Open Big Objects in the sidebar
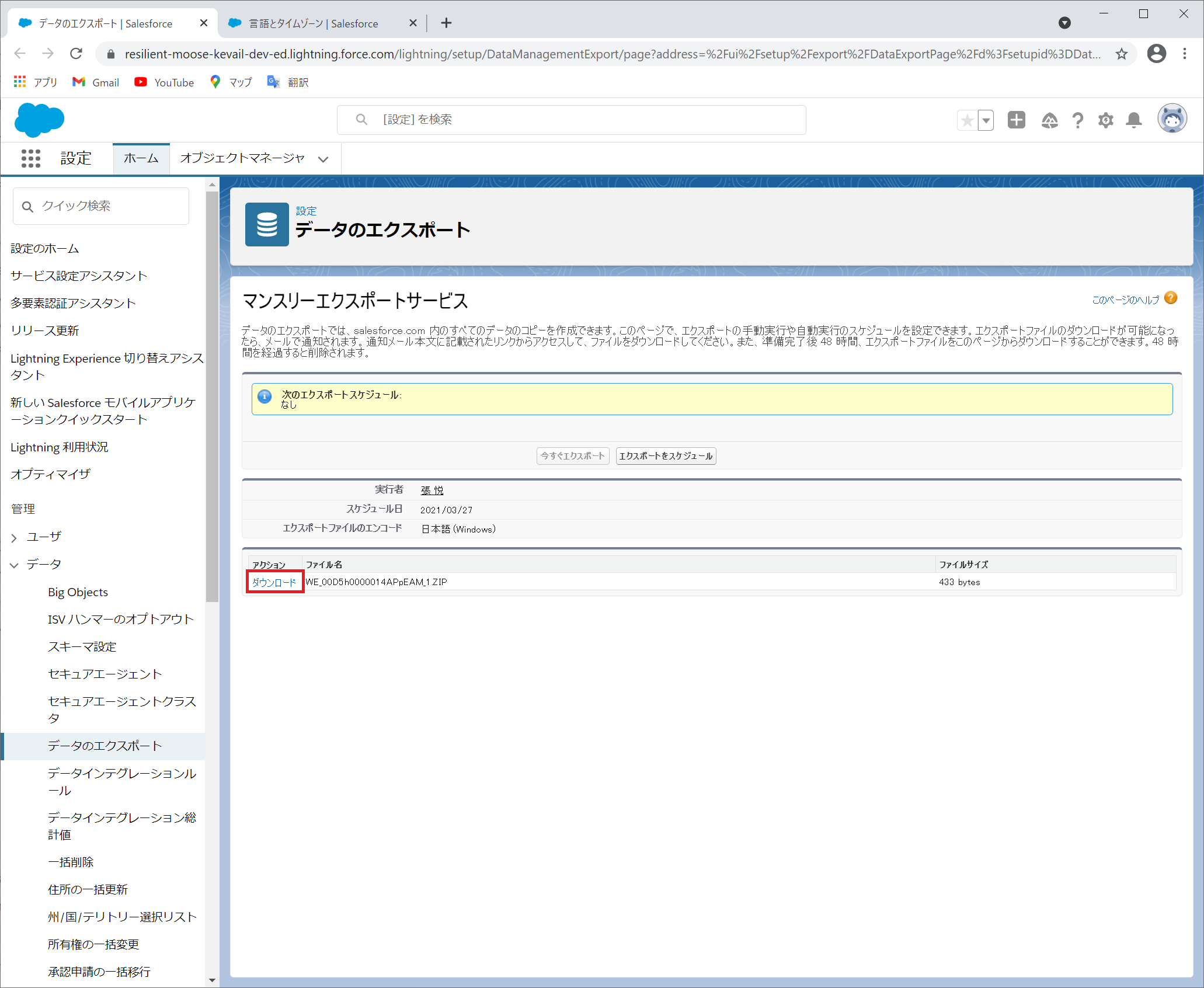This screenshot has width=1204, height=988. (78, 592)
